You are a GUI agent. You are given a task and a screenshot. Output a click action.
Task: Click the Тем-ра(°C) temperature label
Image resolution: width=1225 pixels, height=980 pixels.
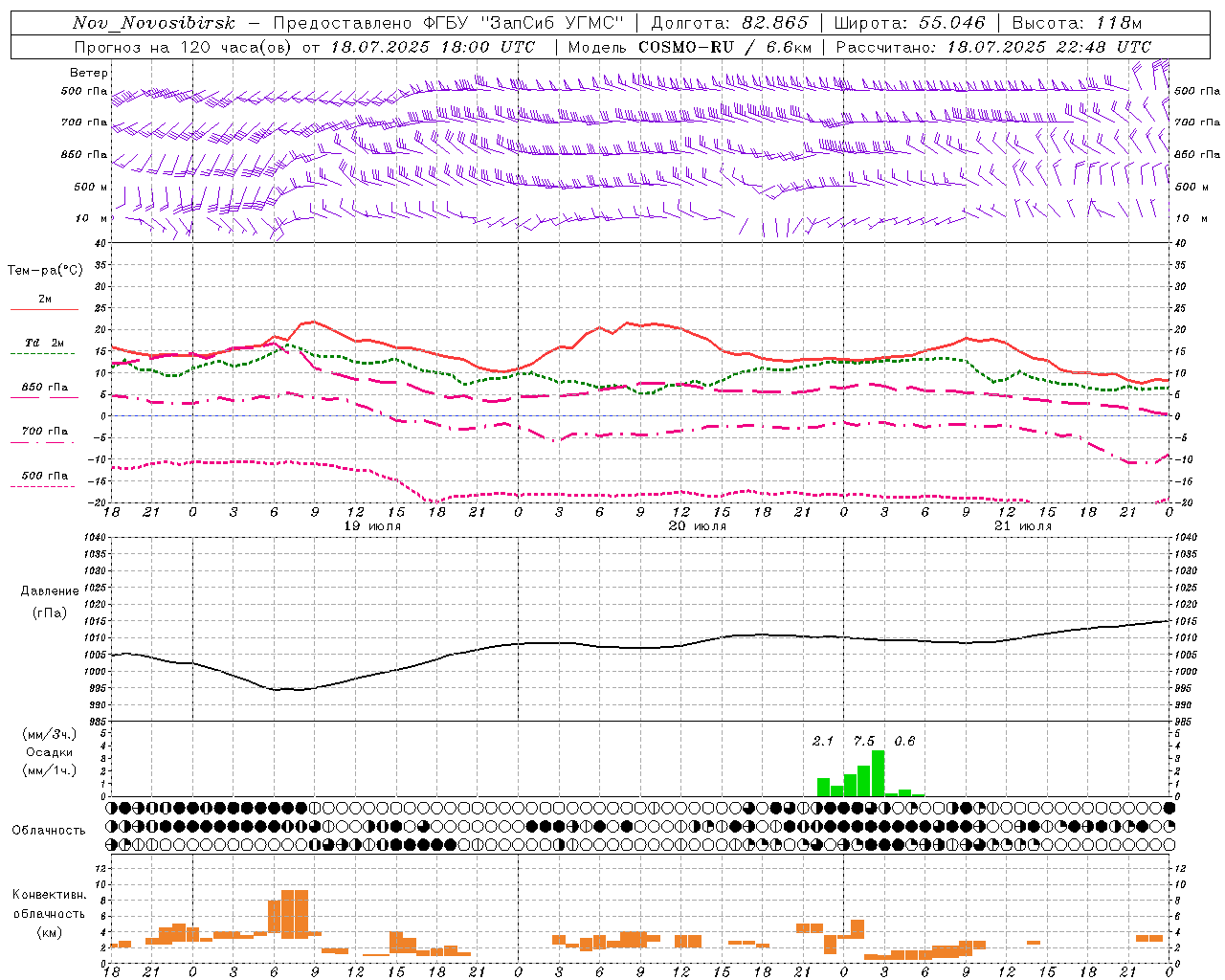(x=45, y=271)
